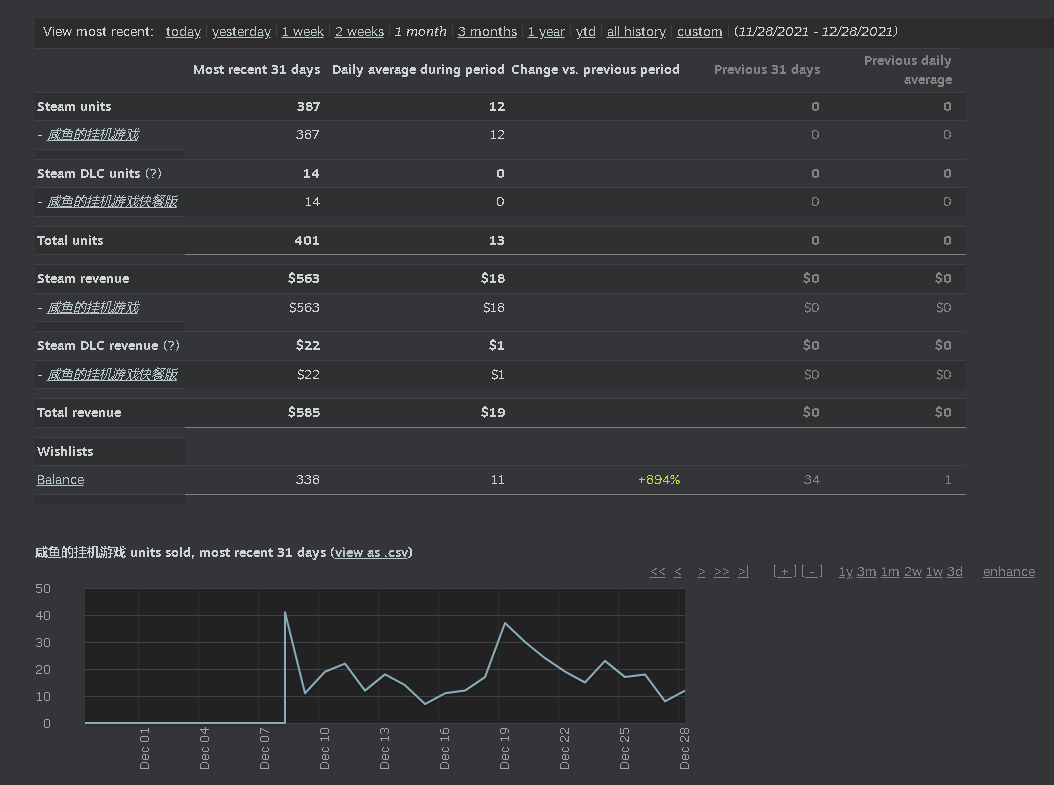Click the enhance chart link
Screen dimensions: 1054x785
[x=1008, y=572]
